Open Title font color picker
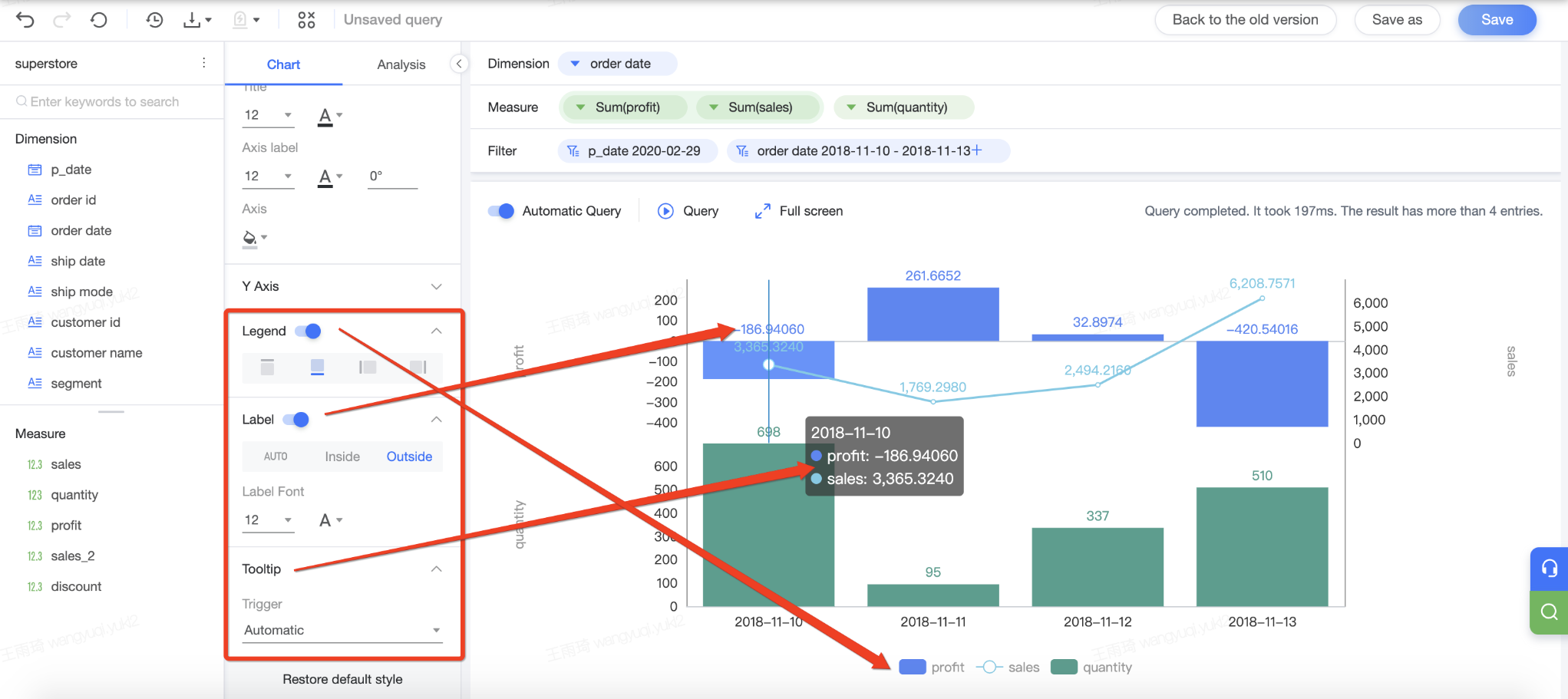This screenshot has height=699, width=1568. 330,116
